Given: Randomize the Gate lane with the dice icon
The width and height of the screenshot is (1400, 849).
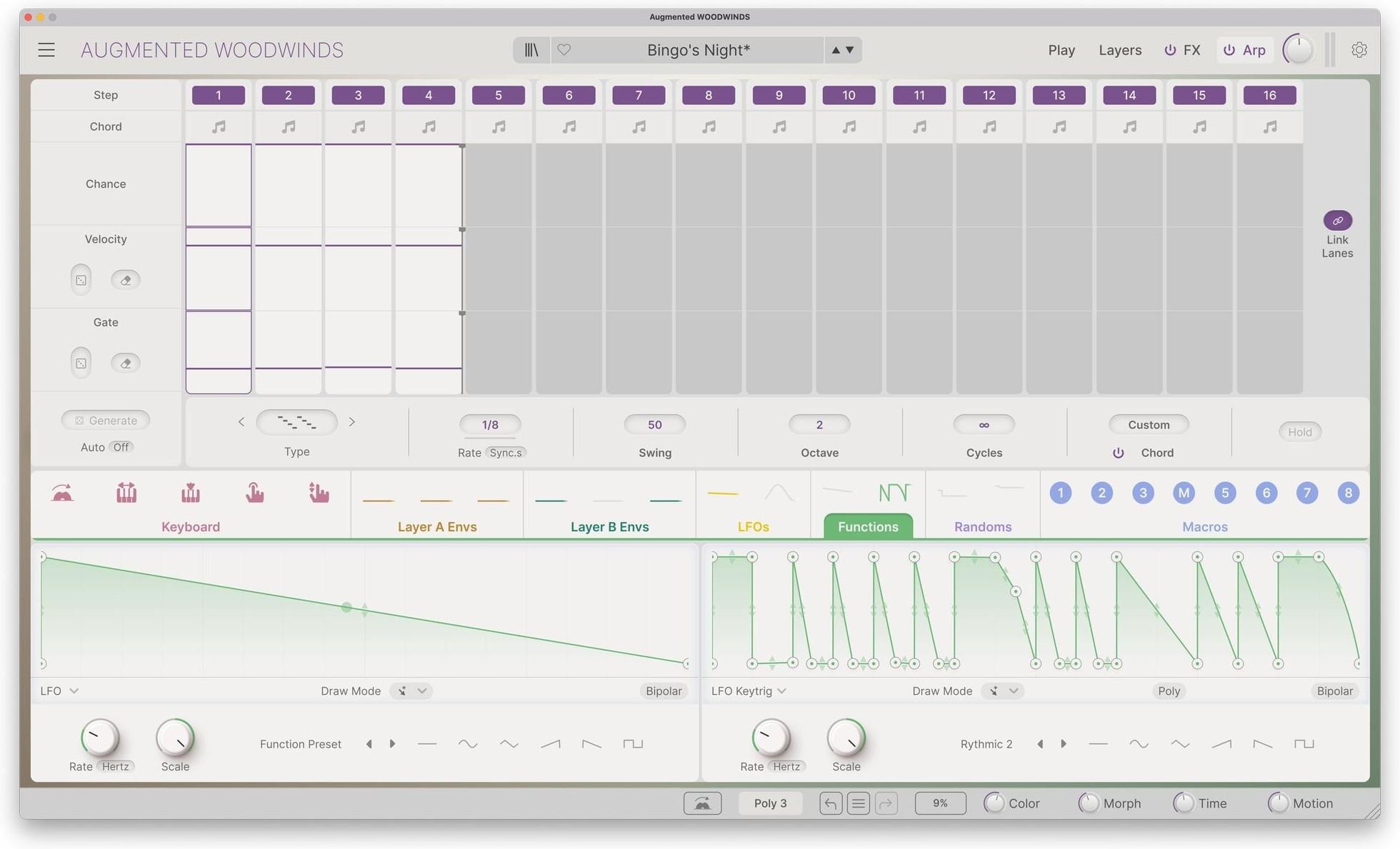Looking at the screenshot, I should 81,363.
